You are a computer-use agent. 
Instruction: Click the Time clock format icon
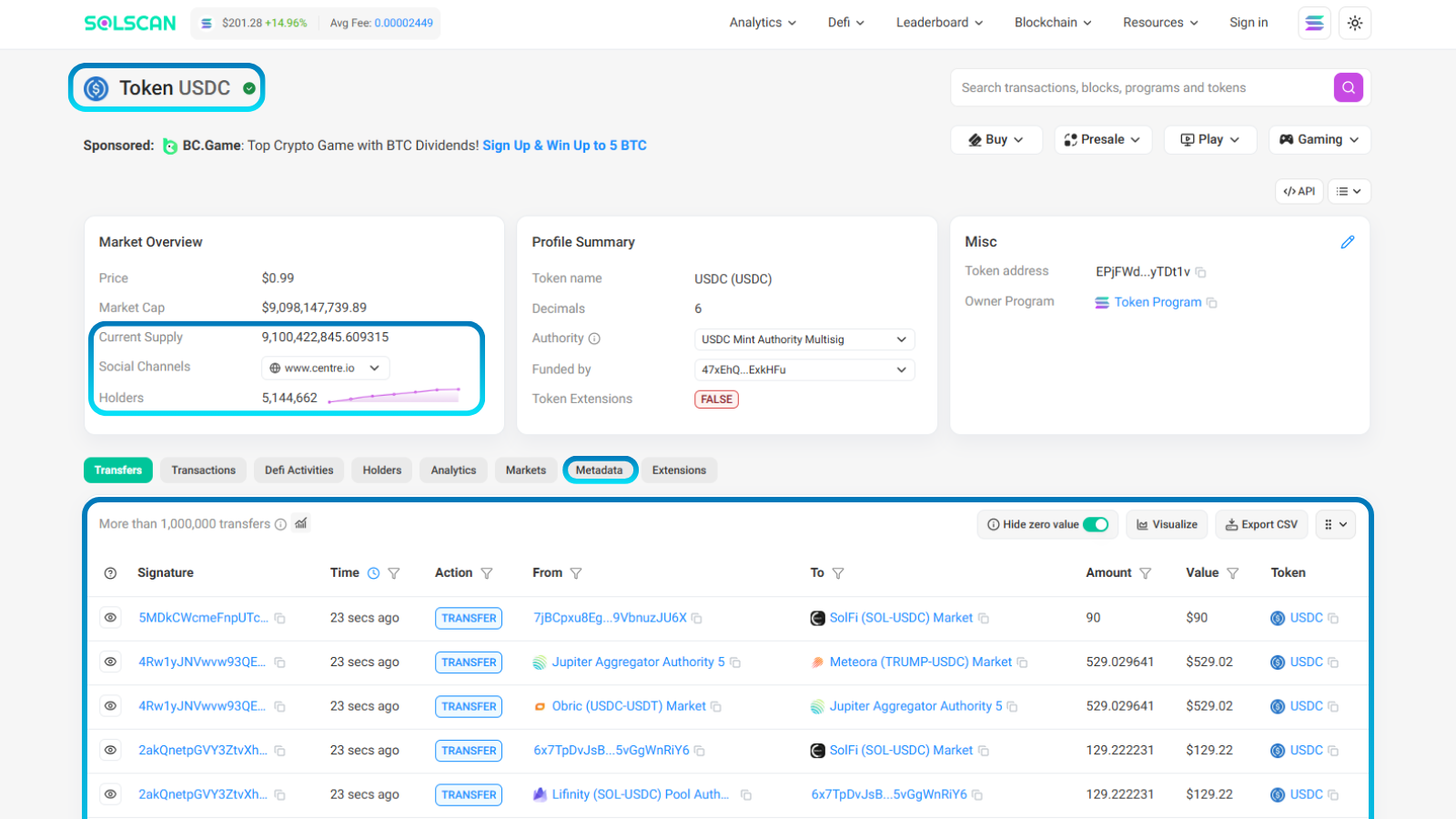[x=373, y=573]
